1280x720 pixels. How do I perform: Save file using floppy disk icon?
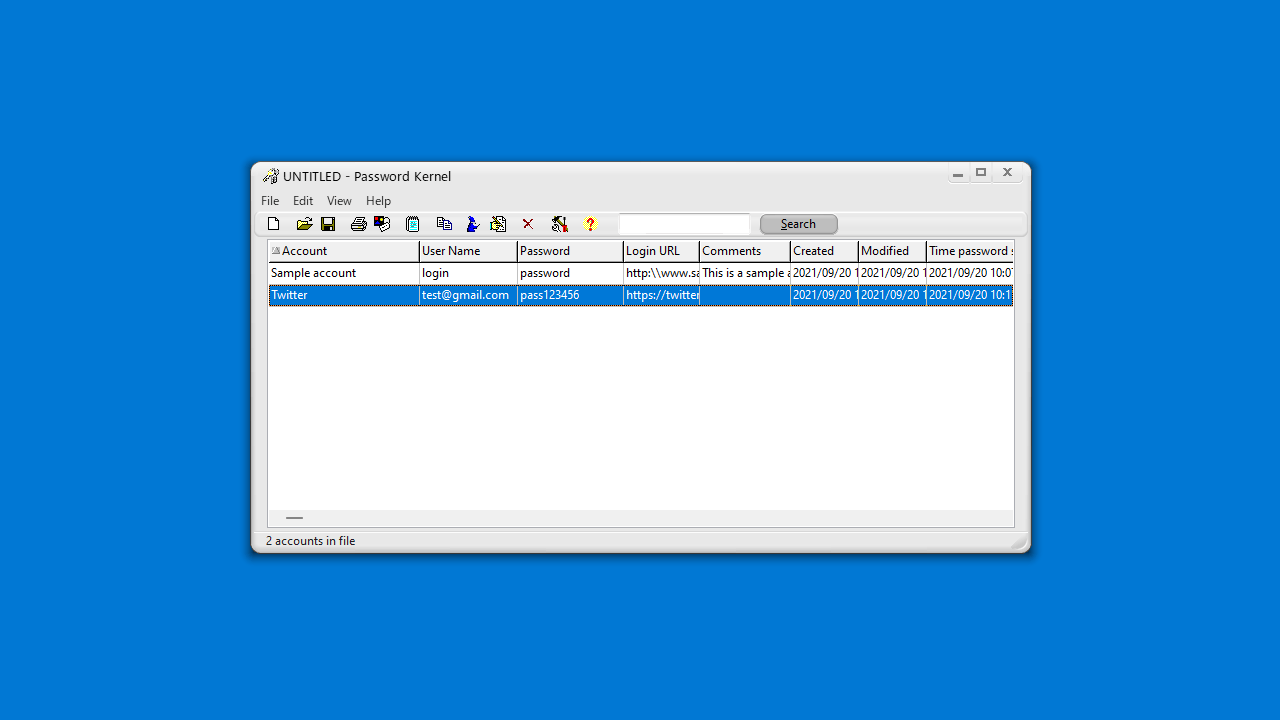tap(328, 224)
